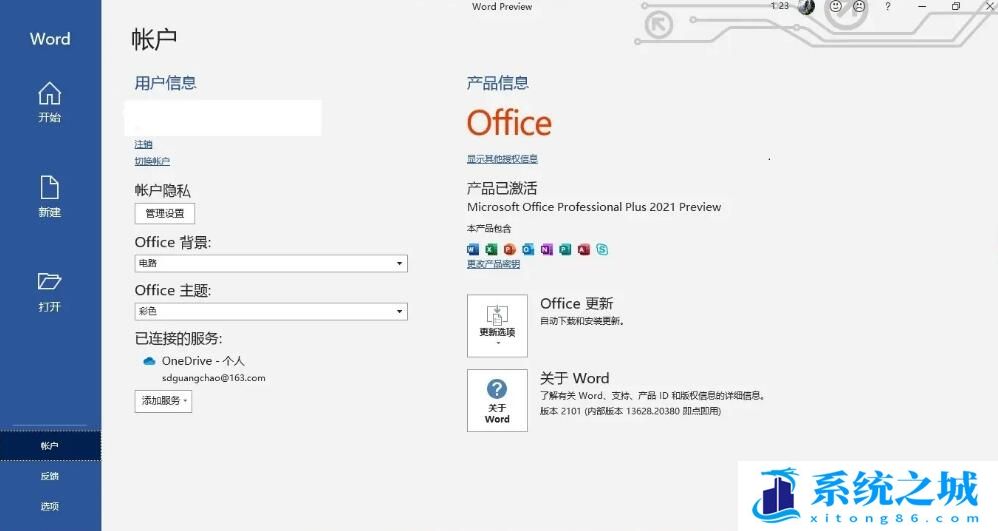The width and height of the screenshot is (998, 531).
Task: Click the Publisher icon in product list
Action: (x=565, y=249)
